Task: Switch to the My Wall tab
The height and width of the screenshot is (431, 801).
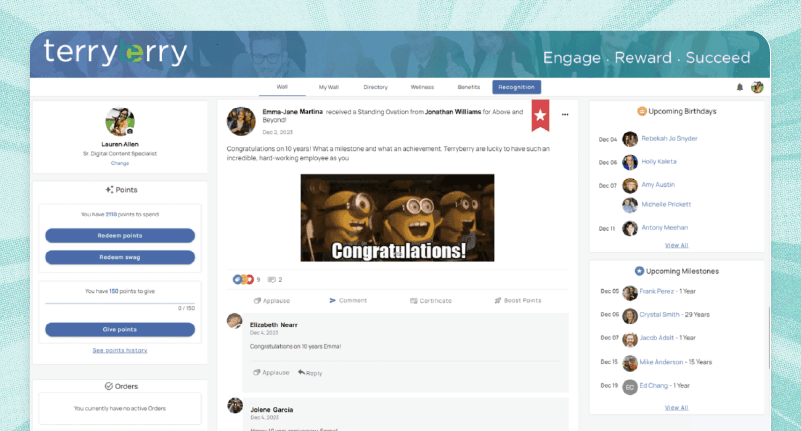Action: [329, 87]
